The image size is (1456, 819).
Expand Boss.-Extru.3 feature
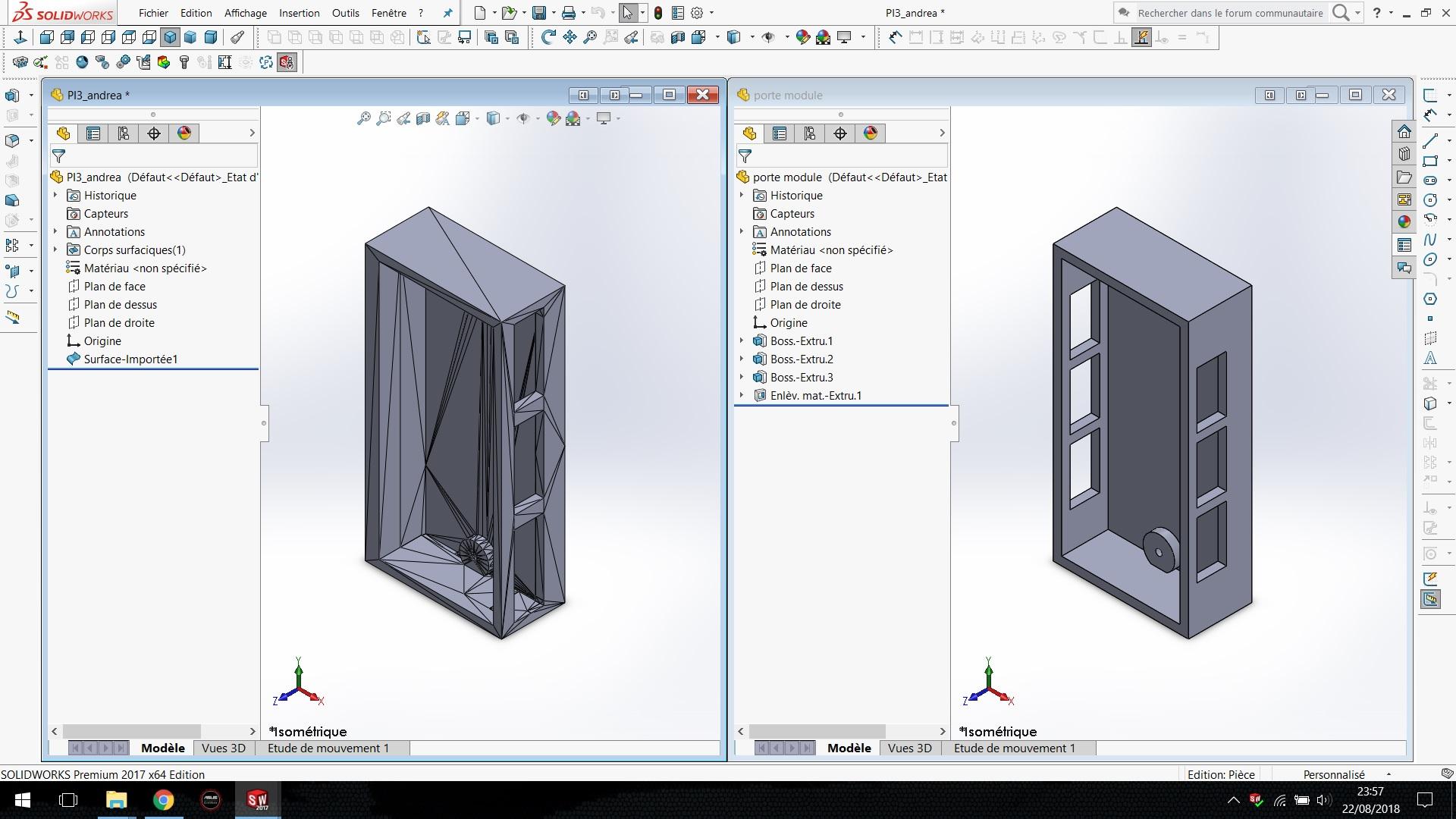(742, 377)
